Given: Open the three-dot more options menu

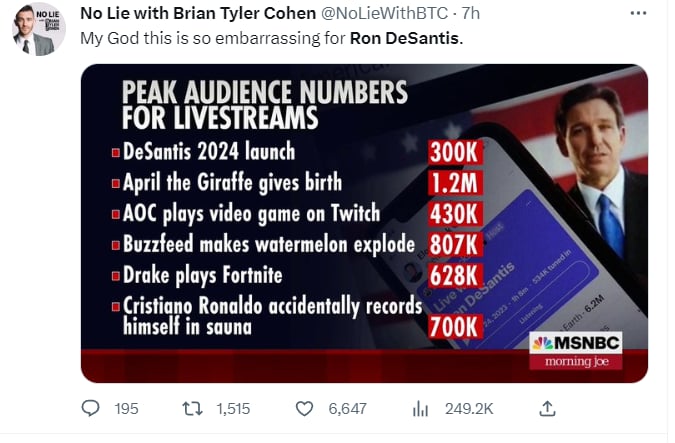Looking at the screenshot, I should click(638, 13).
